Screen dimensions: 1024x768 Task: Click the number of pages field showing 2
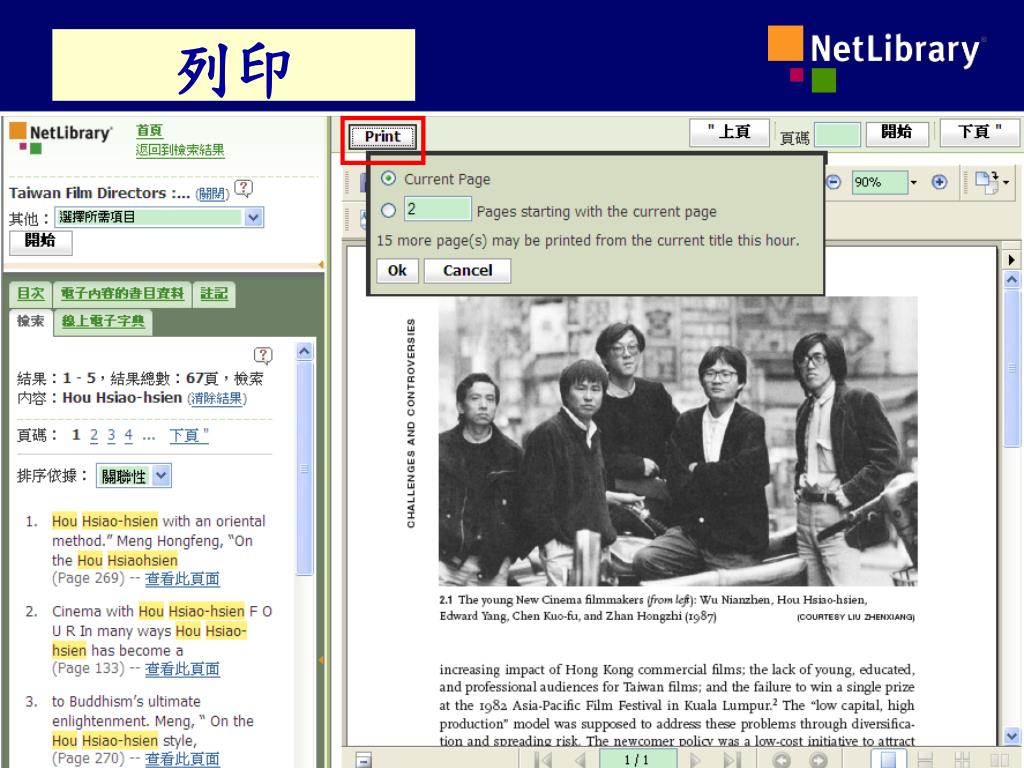437,209
